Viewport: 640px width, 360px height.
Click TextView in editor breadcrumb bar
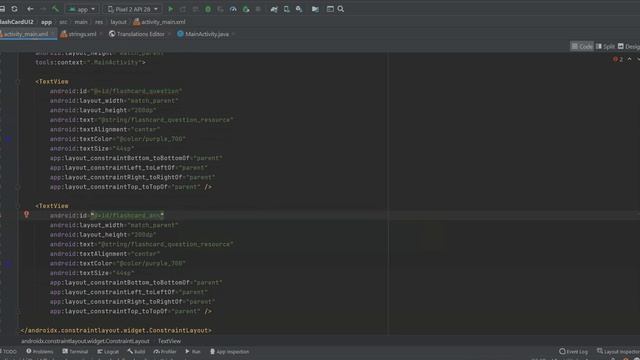click(x=169, y=341)
